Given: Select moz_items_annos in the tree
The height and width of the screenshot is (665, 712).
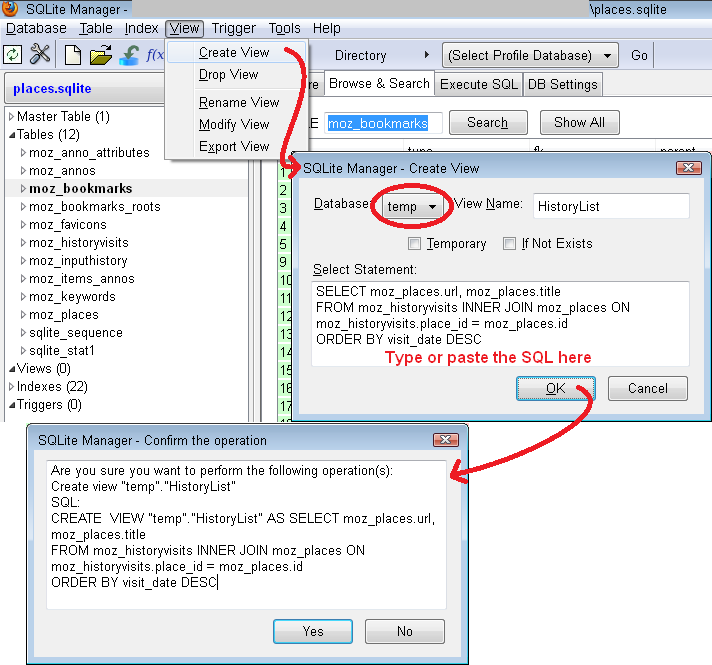Looking at the screenshot, I should [x=82, y=278].
